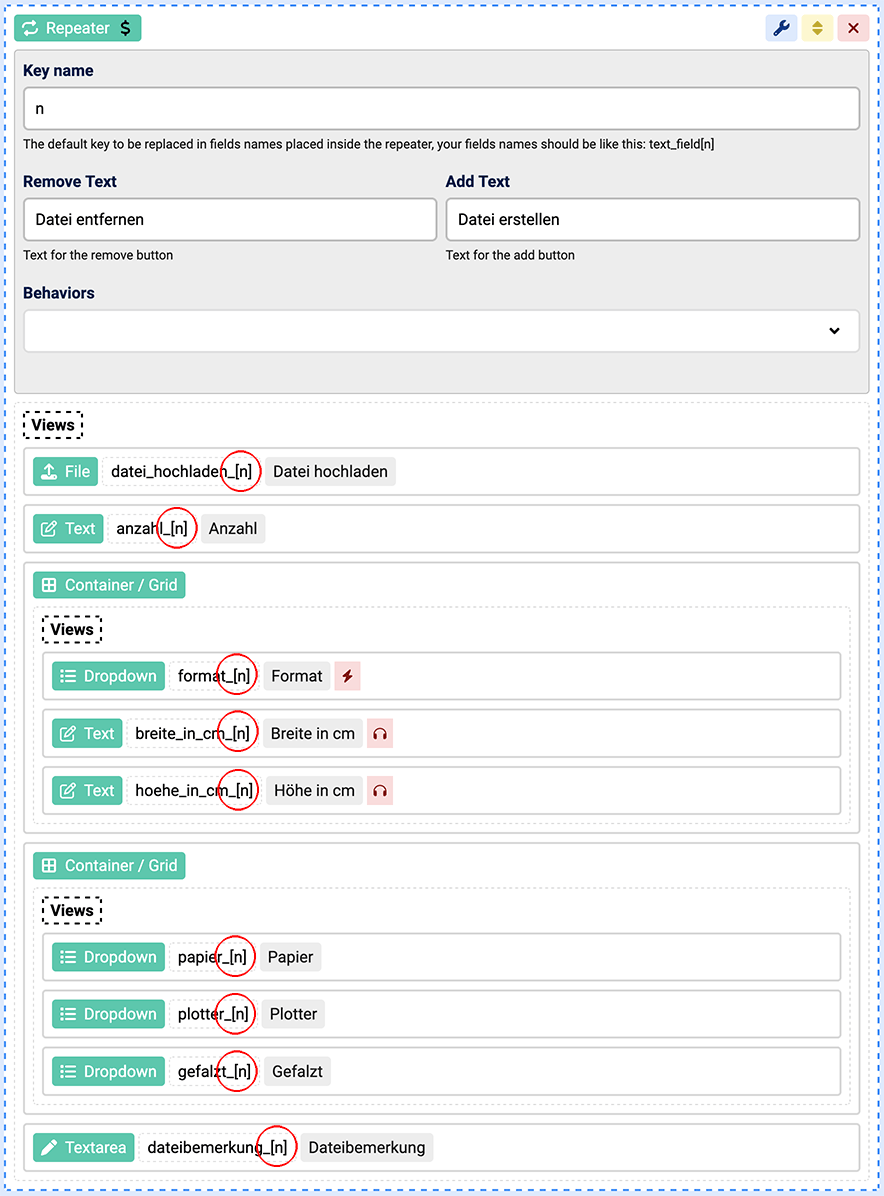Click the second Container / Grid badge

109,866
